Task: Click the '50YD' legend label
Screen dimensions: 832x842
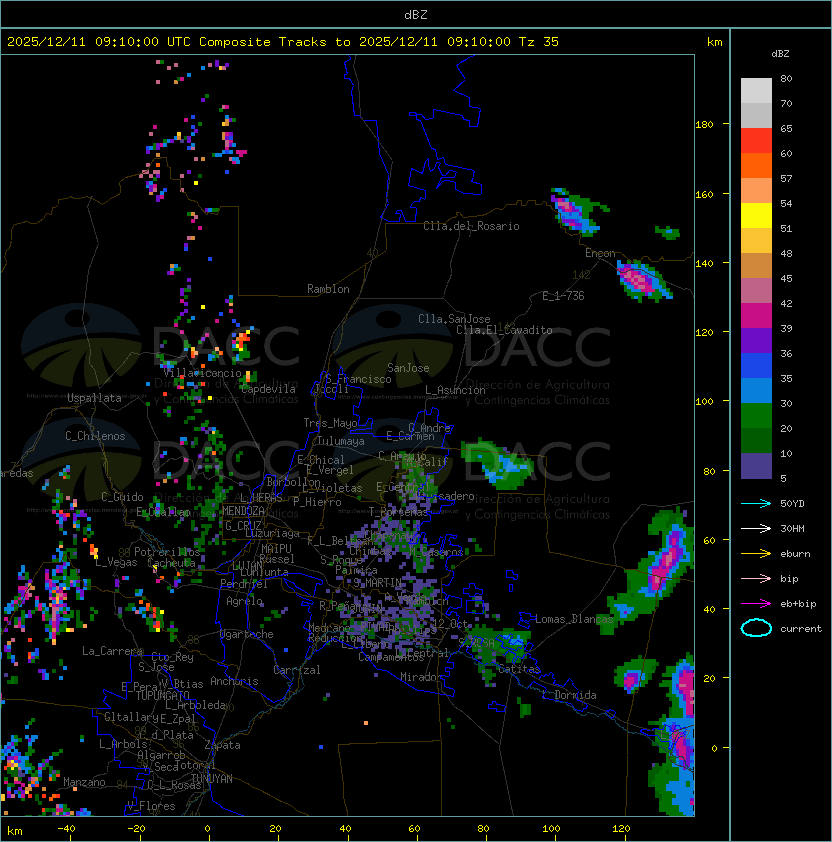Action: coord(792,503)
